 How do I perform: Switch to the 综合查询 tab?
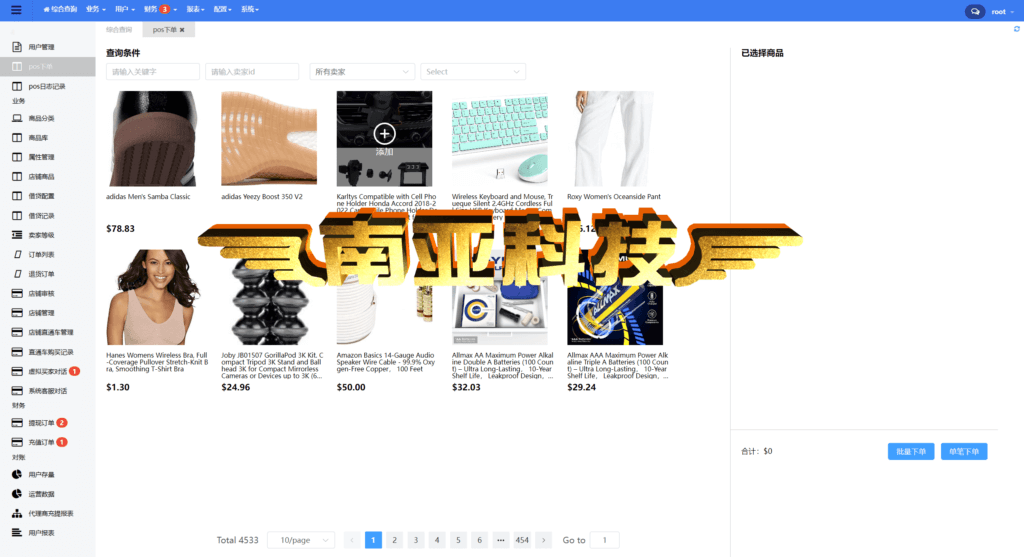pyautogui.click(x=120, y=30)
